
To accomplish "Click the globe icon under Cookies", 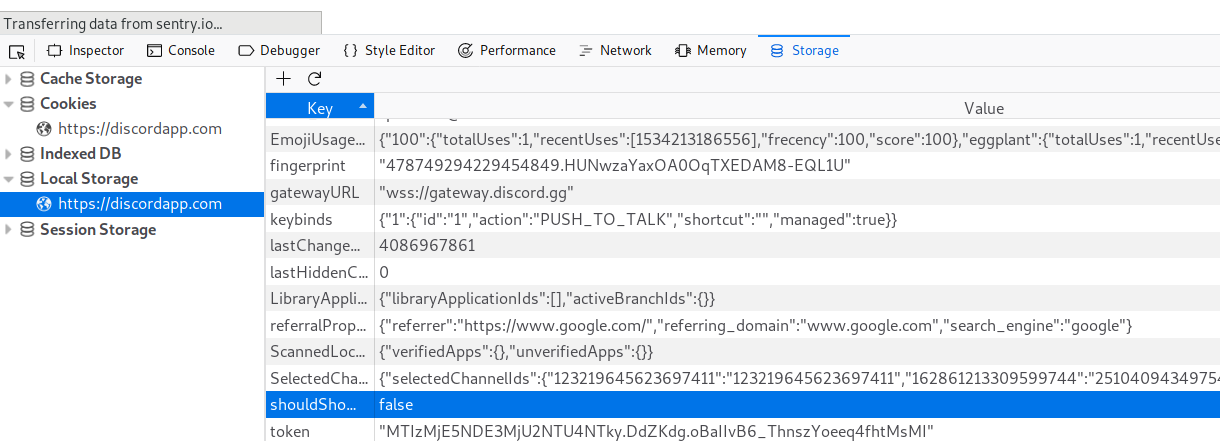I will tap(44, 129).
